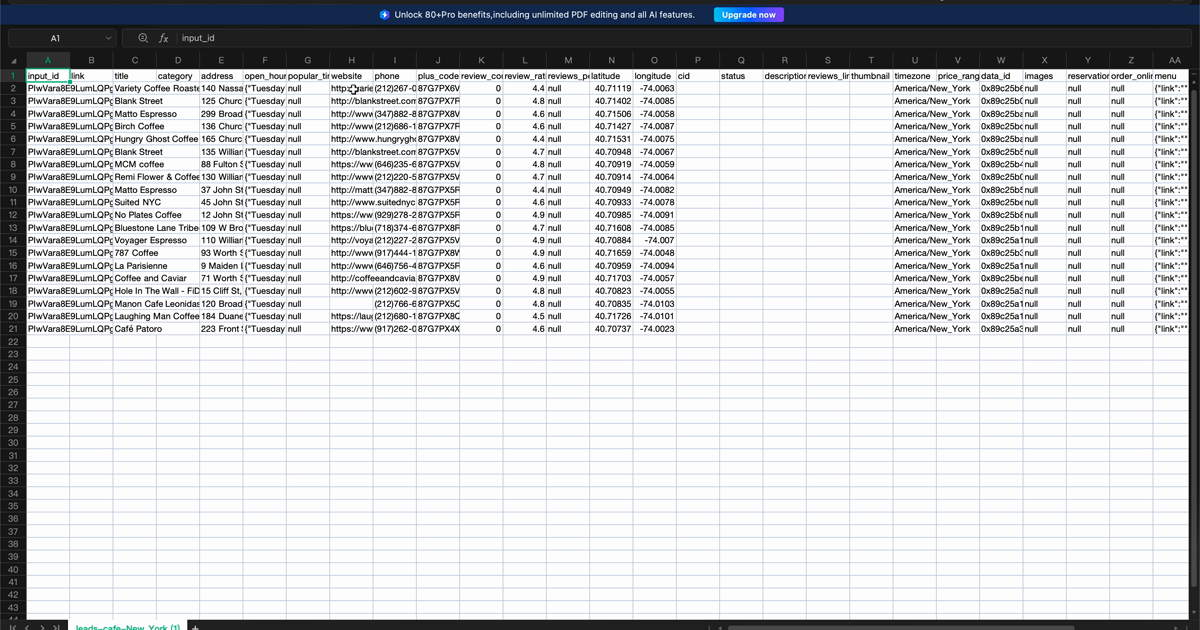Select the 'category' header cell
Image resolution: width=1200 pixels, height=630 pixels.
tap(178, 76)
